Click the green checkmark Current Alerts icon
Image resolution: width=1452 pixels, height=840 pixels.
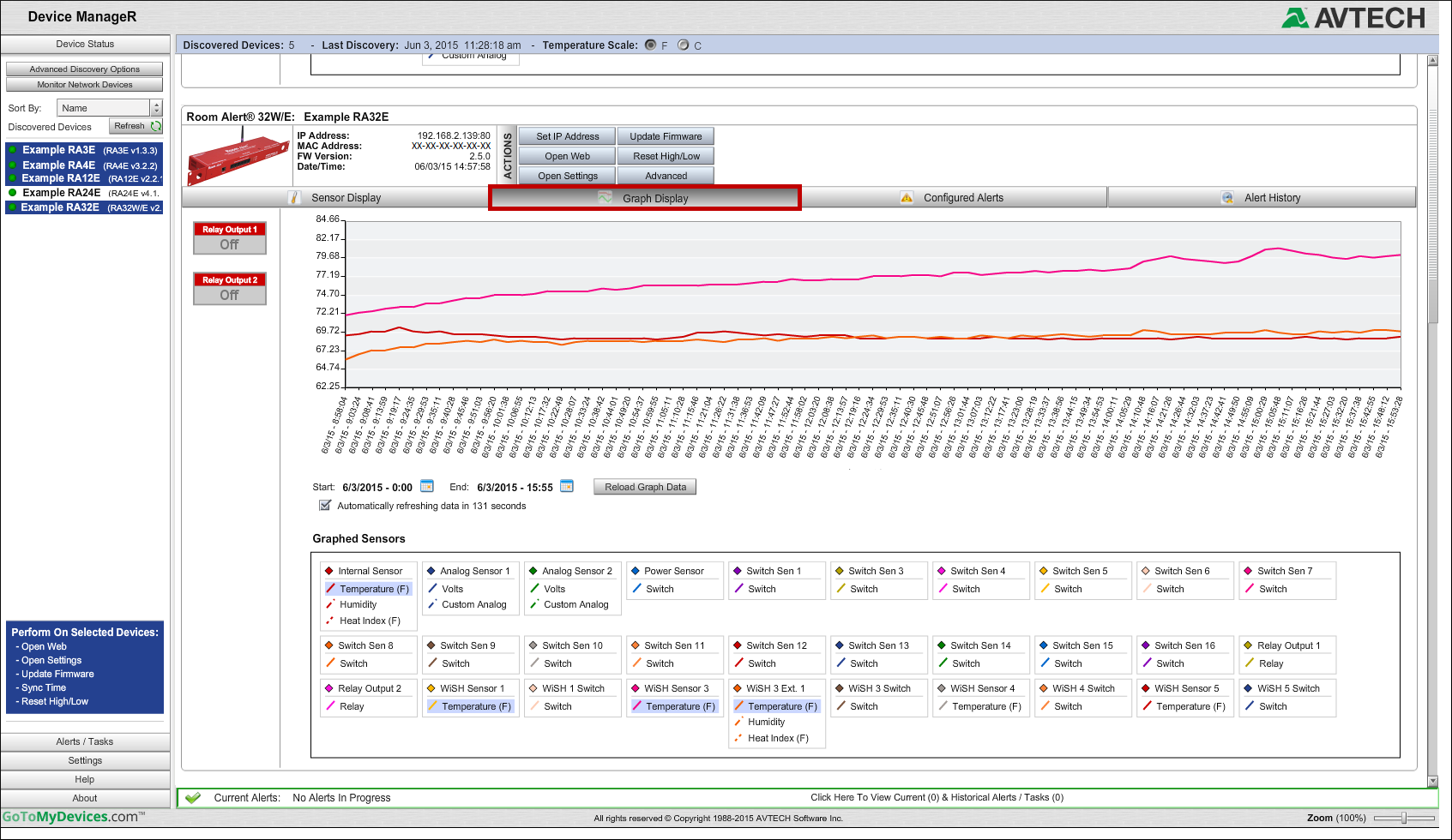click(193, 798)
